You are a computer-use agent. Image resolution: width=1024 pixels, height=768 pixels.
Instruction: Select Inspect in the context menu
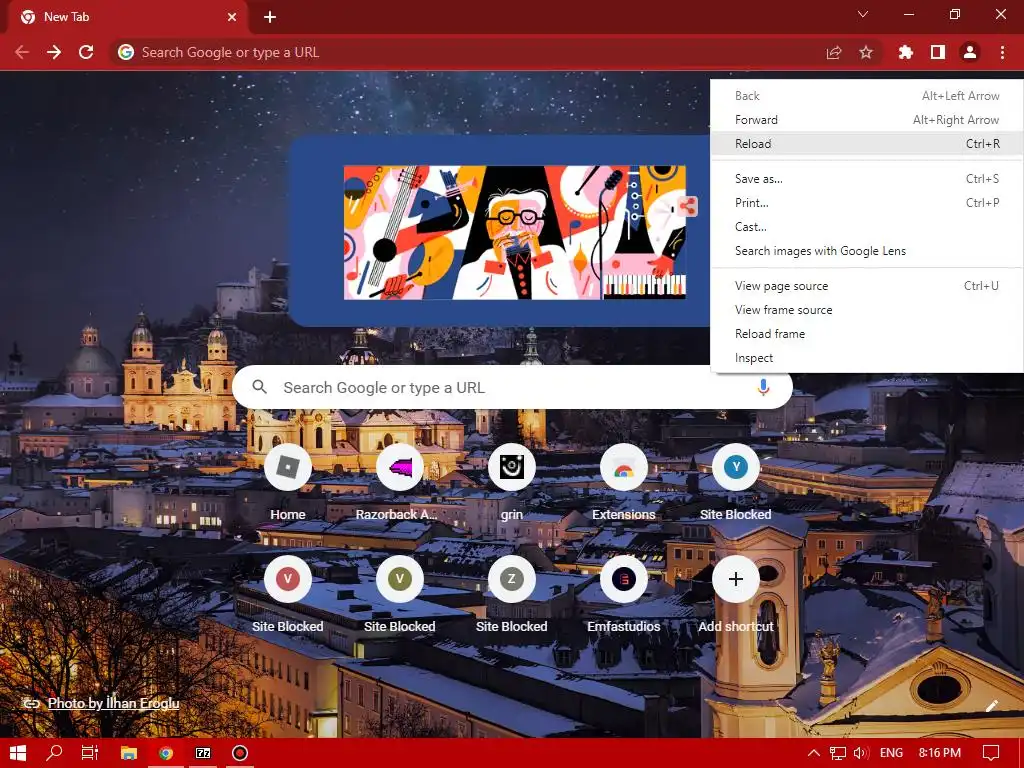tap(867, 358)
